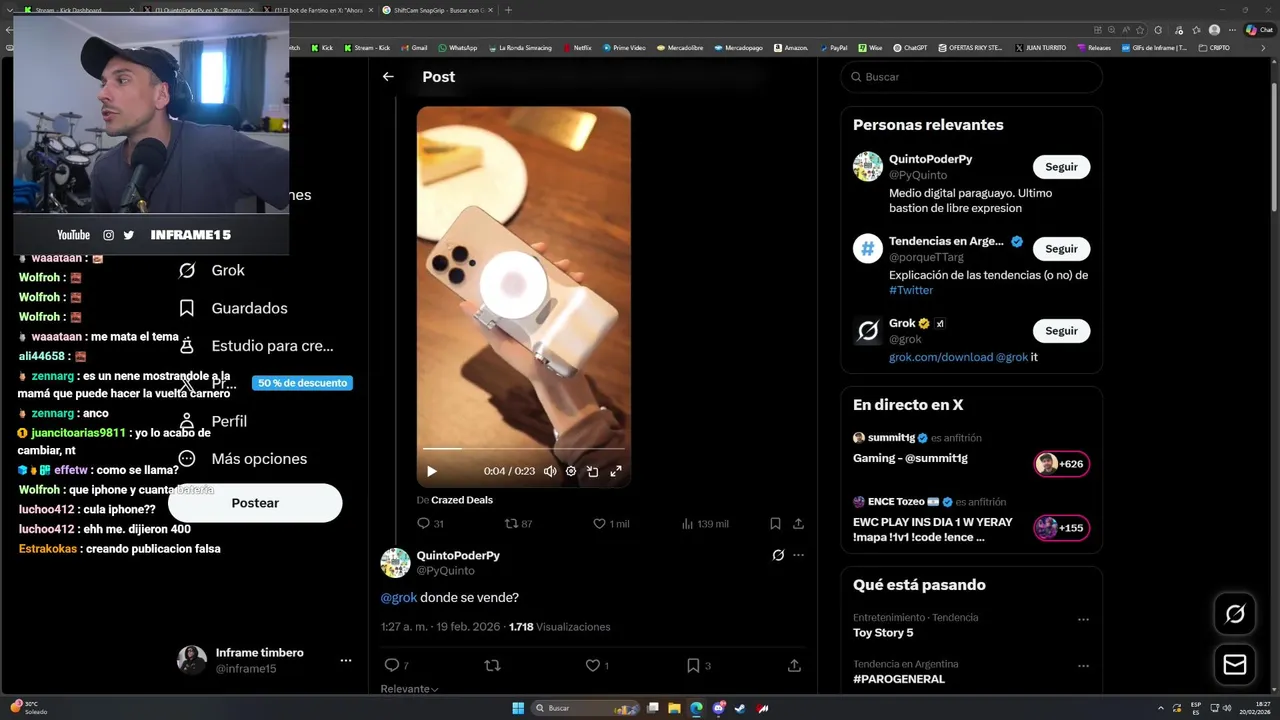
Task: Open the Windows Start menu
Action: pyautogui.click(x=518, y=708)
